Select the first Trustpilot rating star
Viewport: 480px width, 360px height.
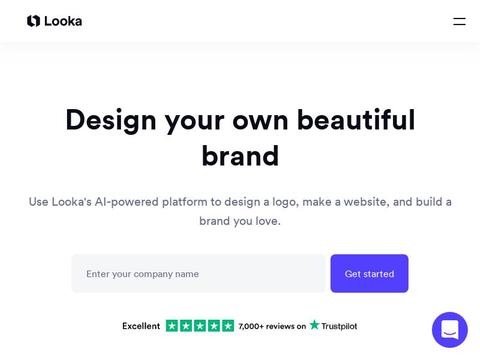pos(172,326)
